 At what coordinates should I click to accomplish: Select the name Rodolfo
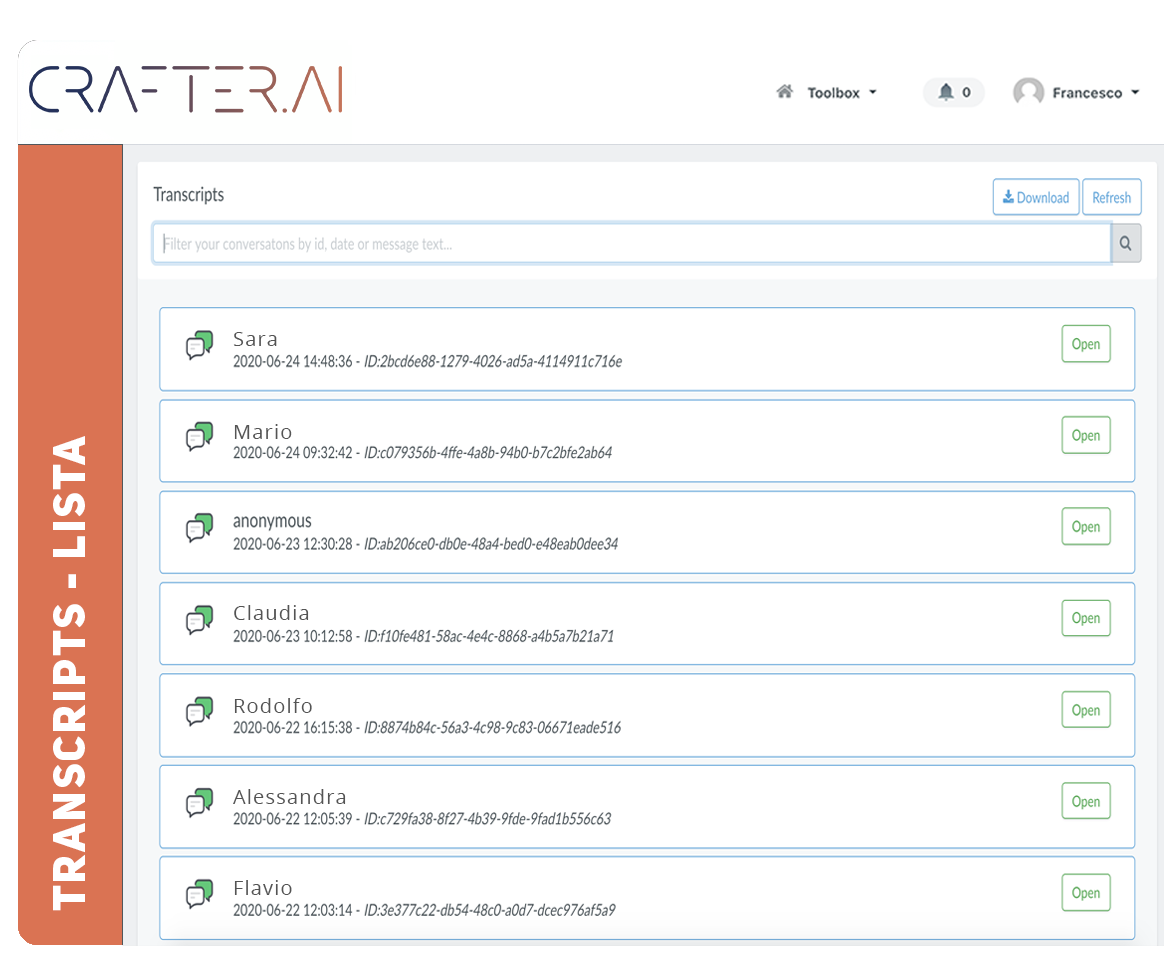pos(273,705)
